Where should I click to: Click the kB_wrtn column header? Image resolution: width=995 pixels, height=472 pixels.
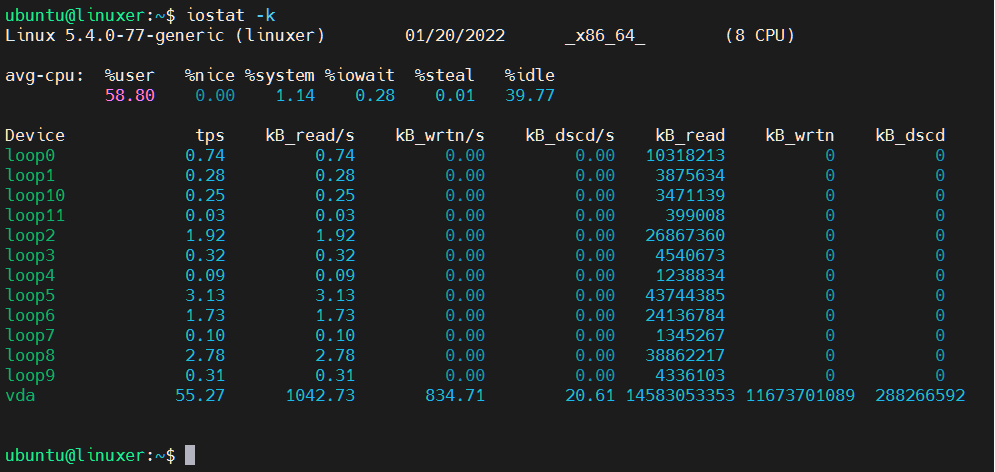[x=800, y=135]
